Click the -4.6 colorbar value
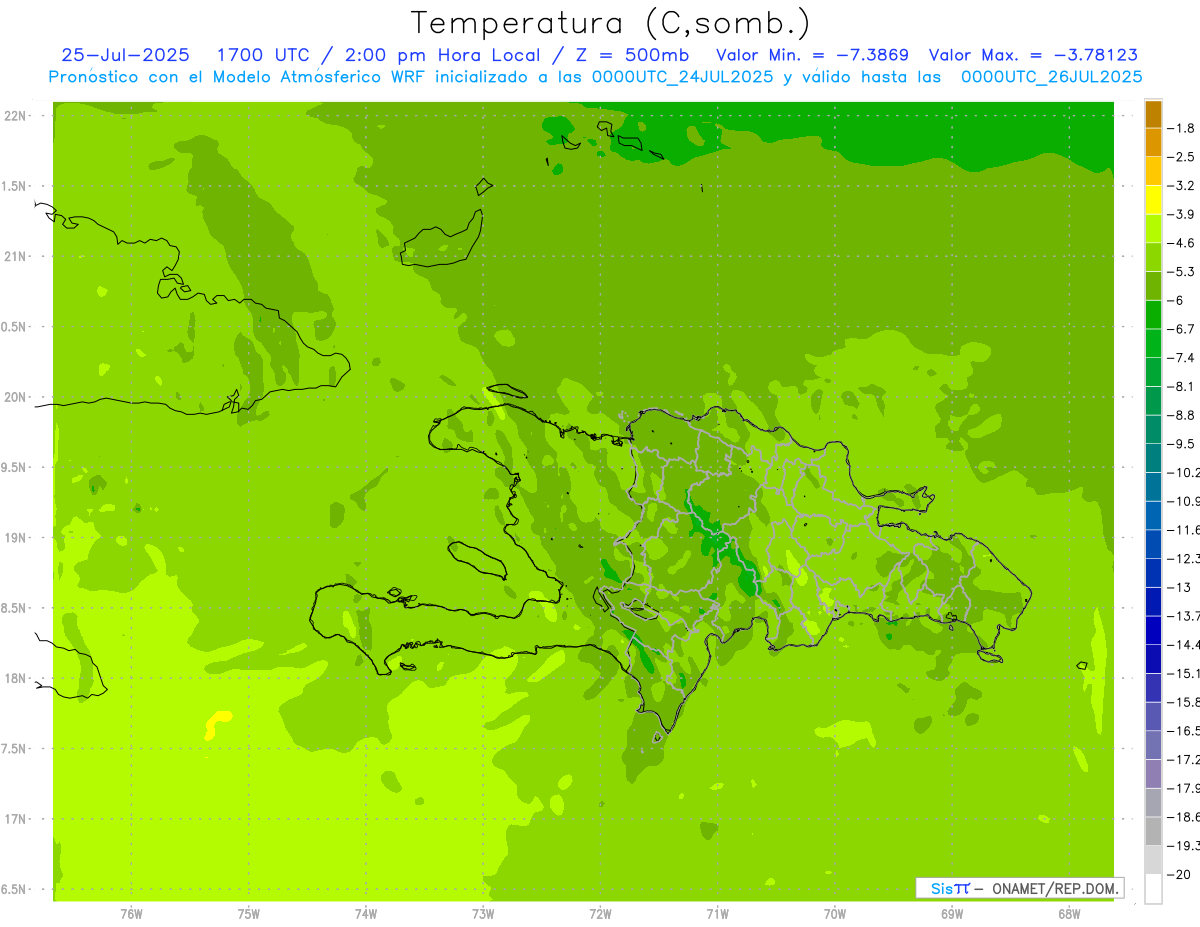Screen dimensions: 1200x927 pos(1181,243)
